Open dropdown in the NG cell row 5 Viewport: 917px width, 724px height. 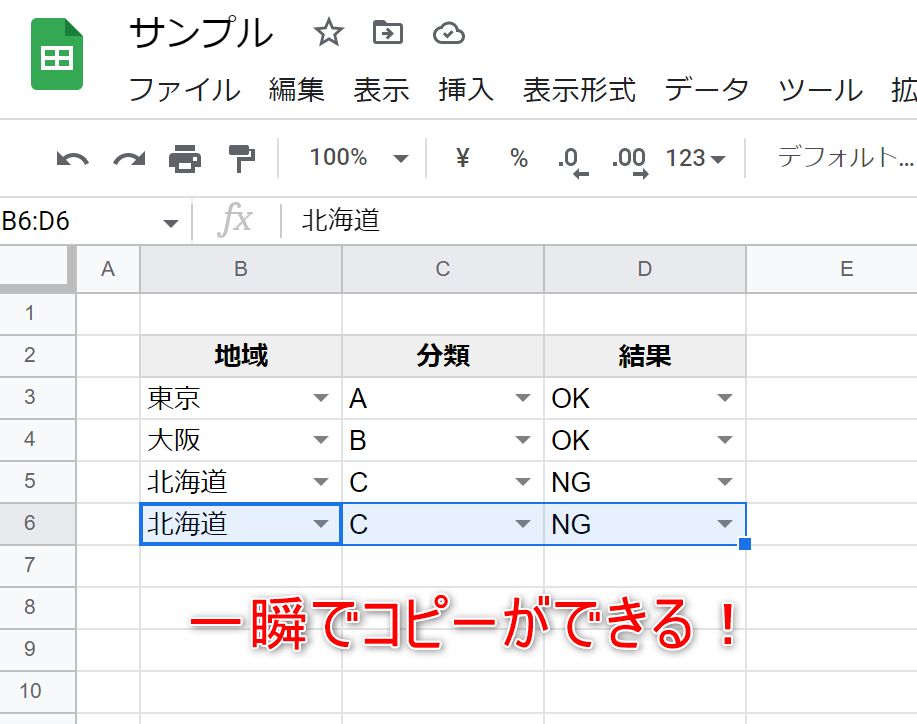click(x=724, y=482)
